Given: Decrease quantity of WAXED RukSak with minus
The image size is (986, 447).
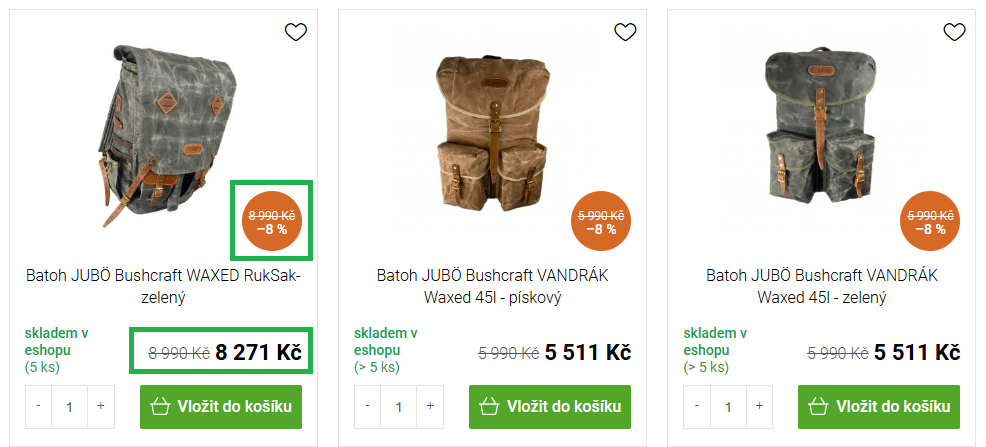Looking at the screenshot, I should (38, 407).
